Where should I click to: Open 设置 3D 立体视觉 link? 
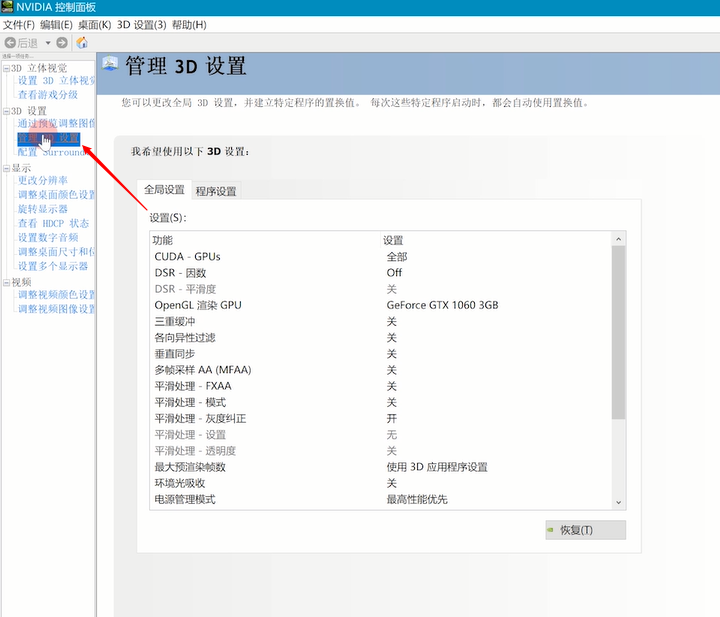click(x=56, y=81)
